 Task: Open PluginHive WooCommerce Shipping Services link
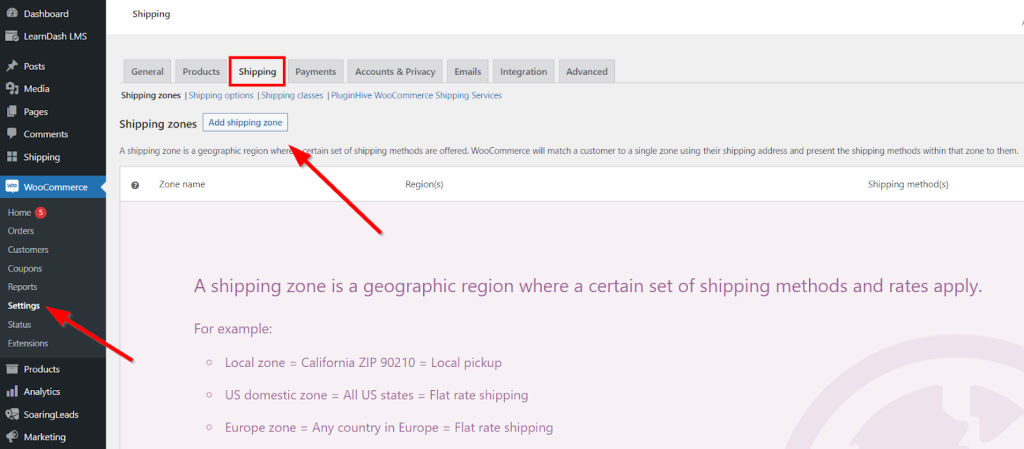coord(416,95)
